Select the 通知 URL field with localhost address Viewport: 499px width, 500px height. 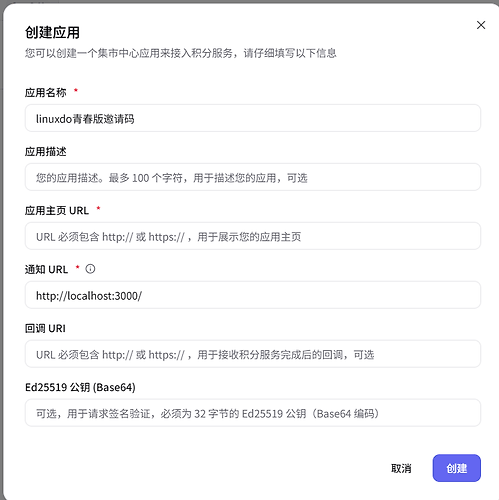pyautogui.click(x=253, y=295)
